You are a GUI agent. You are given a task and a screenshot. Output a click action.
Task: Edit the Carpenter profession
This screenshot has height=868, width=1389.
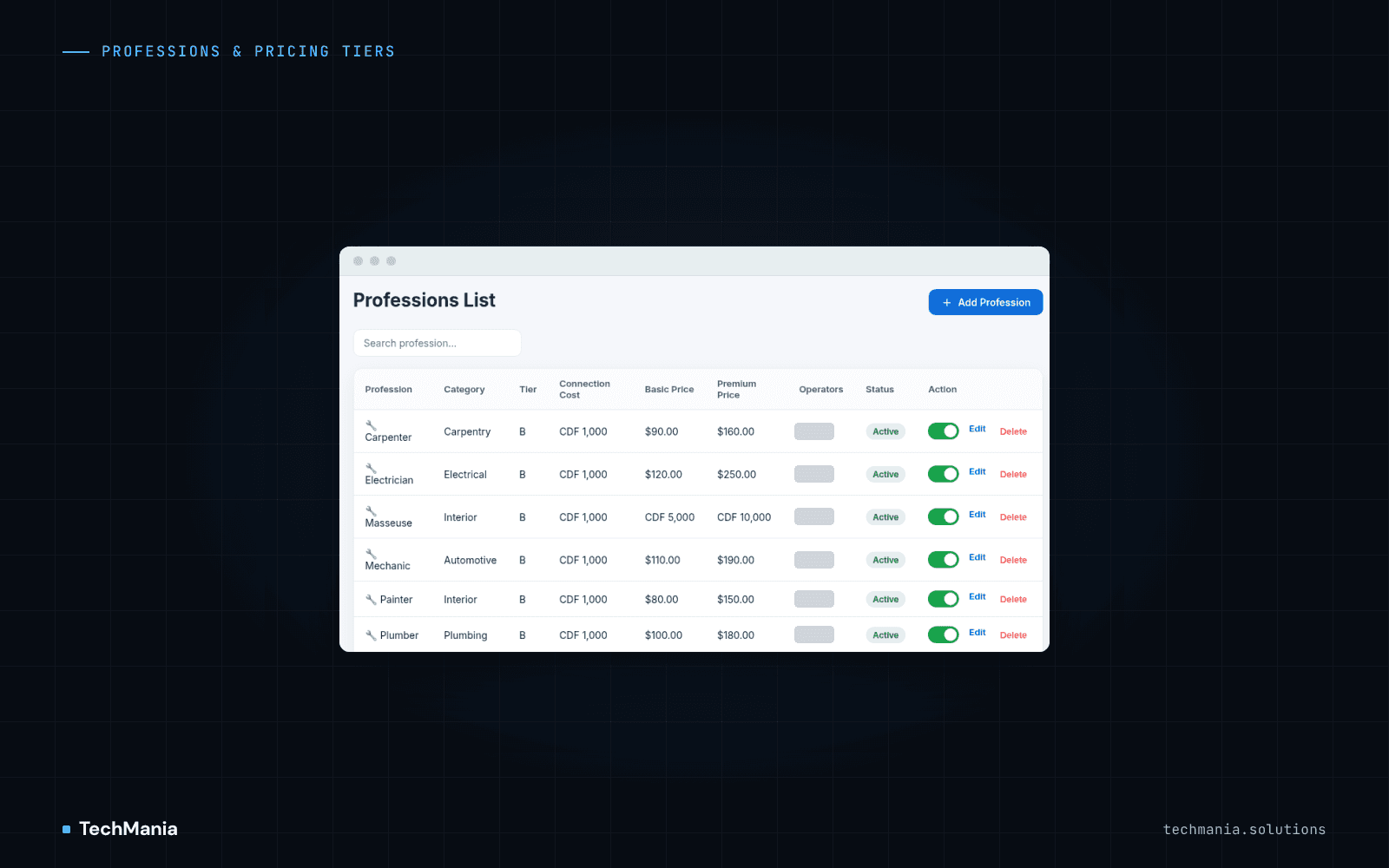coord(978,429)
